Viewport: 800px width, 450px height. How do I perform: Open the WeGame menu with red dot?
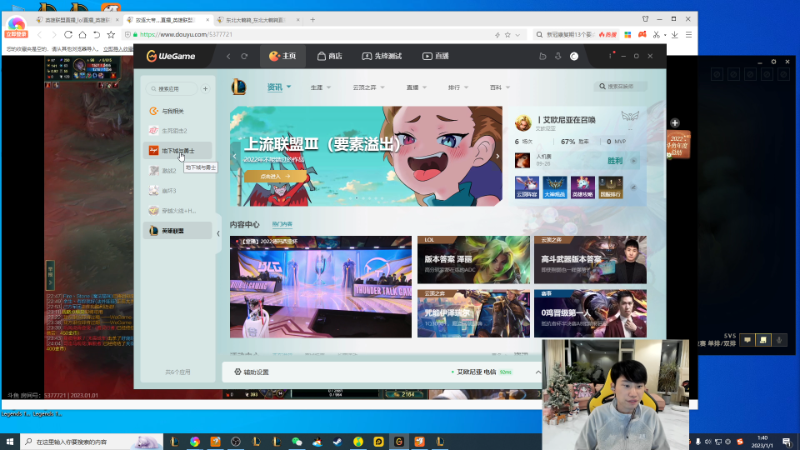click(610, 56)
